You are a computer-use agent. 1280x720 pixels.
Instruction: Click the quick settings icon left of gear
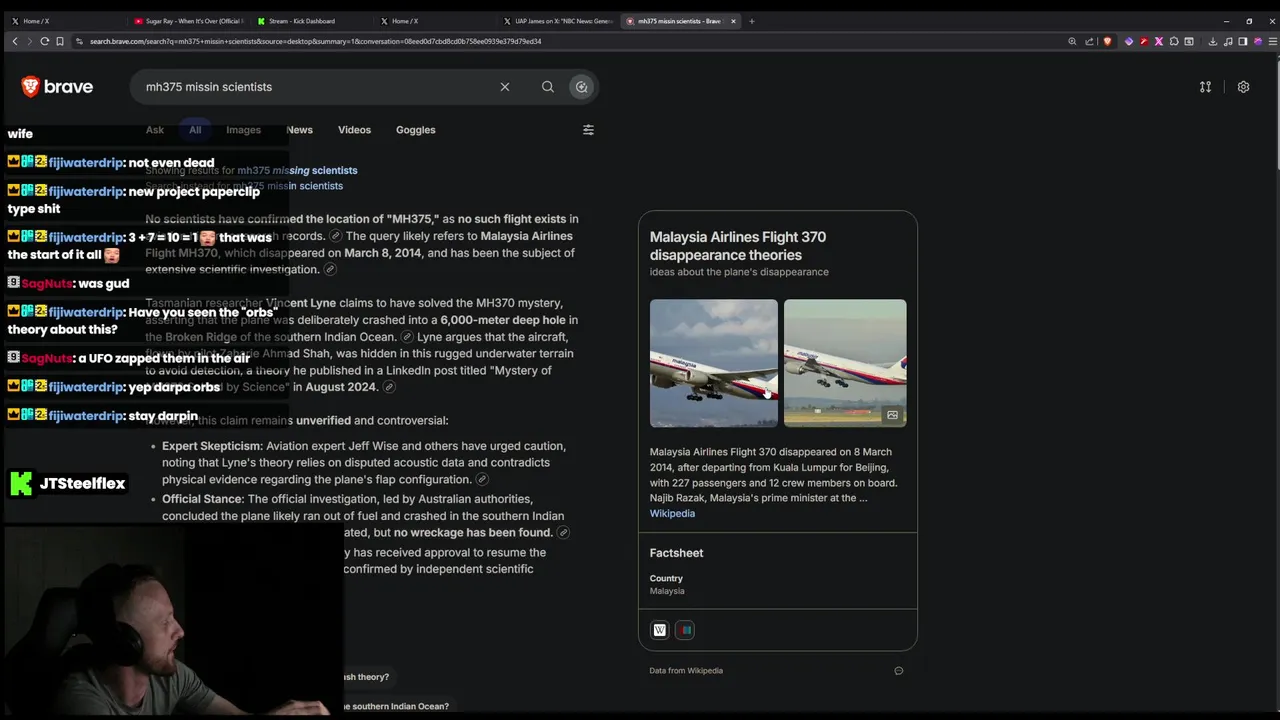[1205, 87]
